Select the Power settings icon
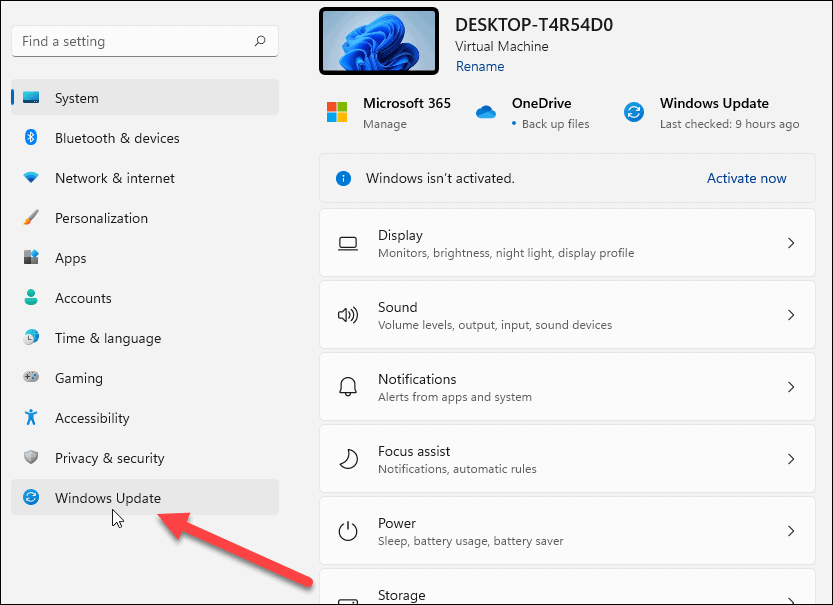The height and width of the screenshot is (605, 833). 347,530
